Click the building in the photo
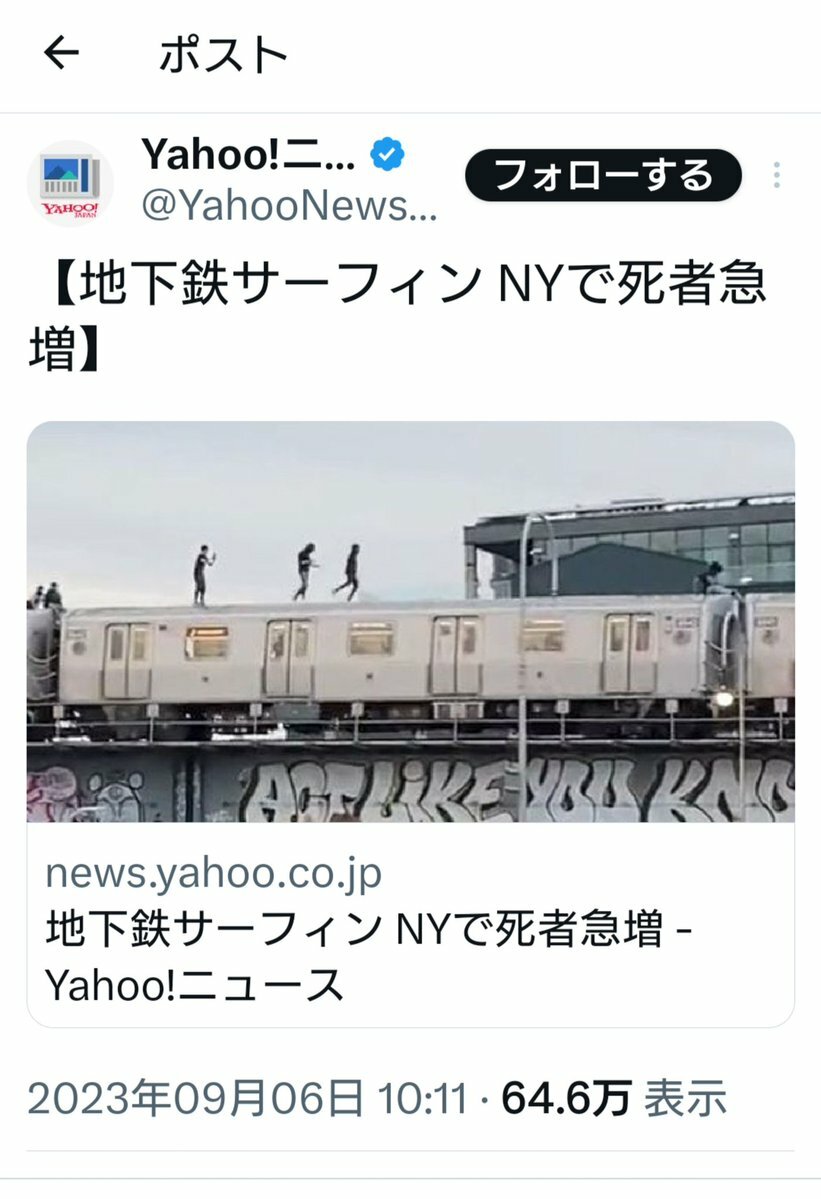 point(629,547)
